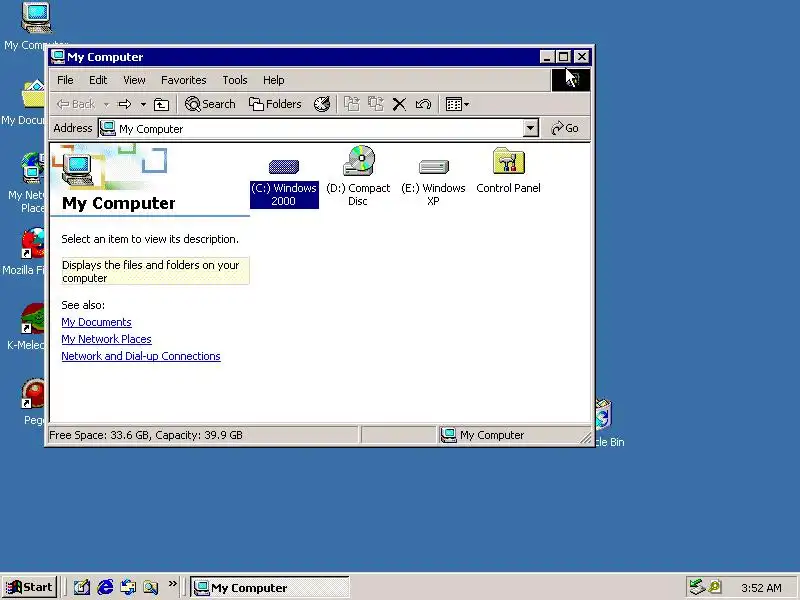This screenshot has height=600, width=800.
Task: Open the Back history dropdown arrow
Action: point(106,105)
